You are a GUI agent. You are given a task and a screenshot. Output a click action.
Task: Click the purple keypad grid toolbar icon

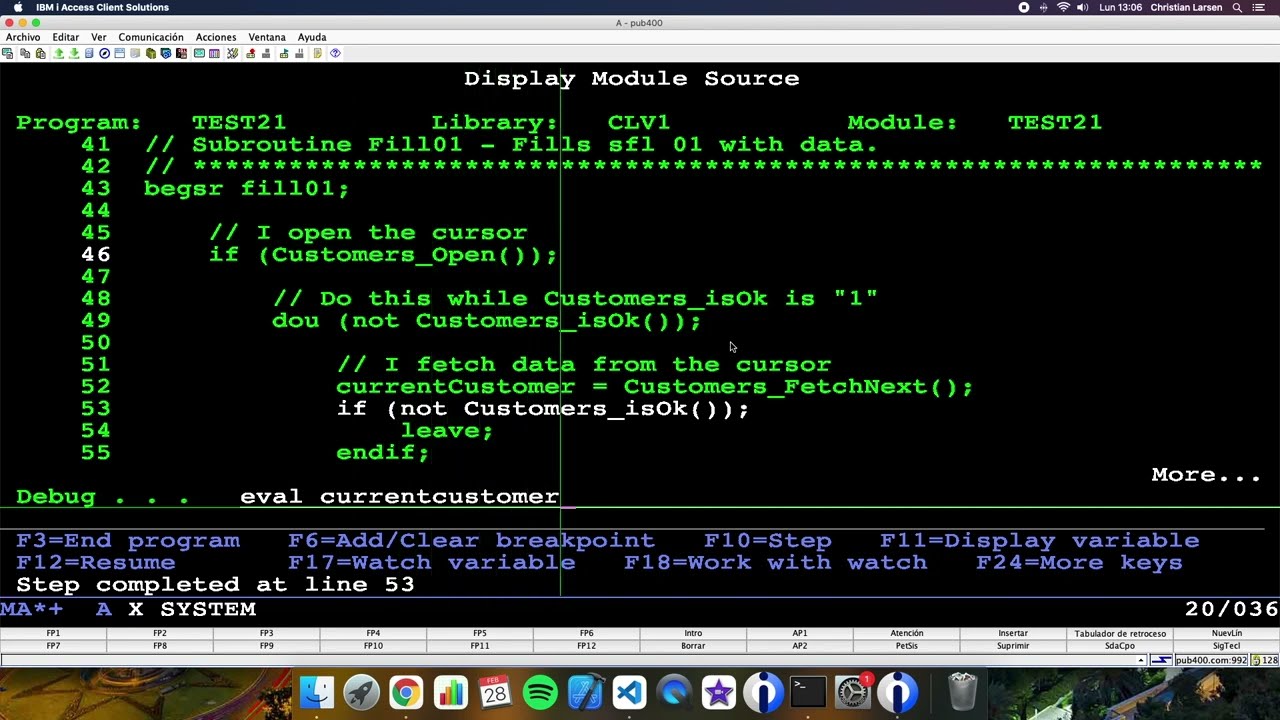coord(214,53)
